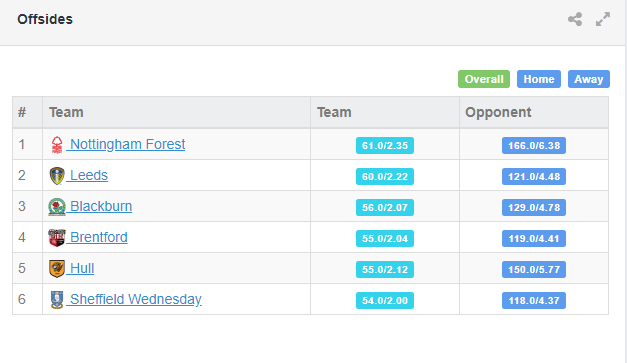
Task: Open the Leeds team link
Action: [88, 175]
